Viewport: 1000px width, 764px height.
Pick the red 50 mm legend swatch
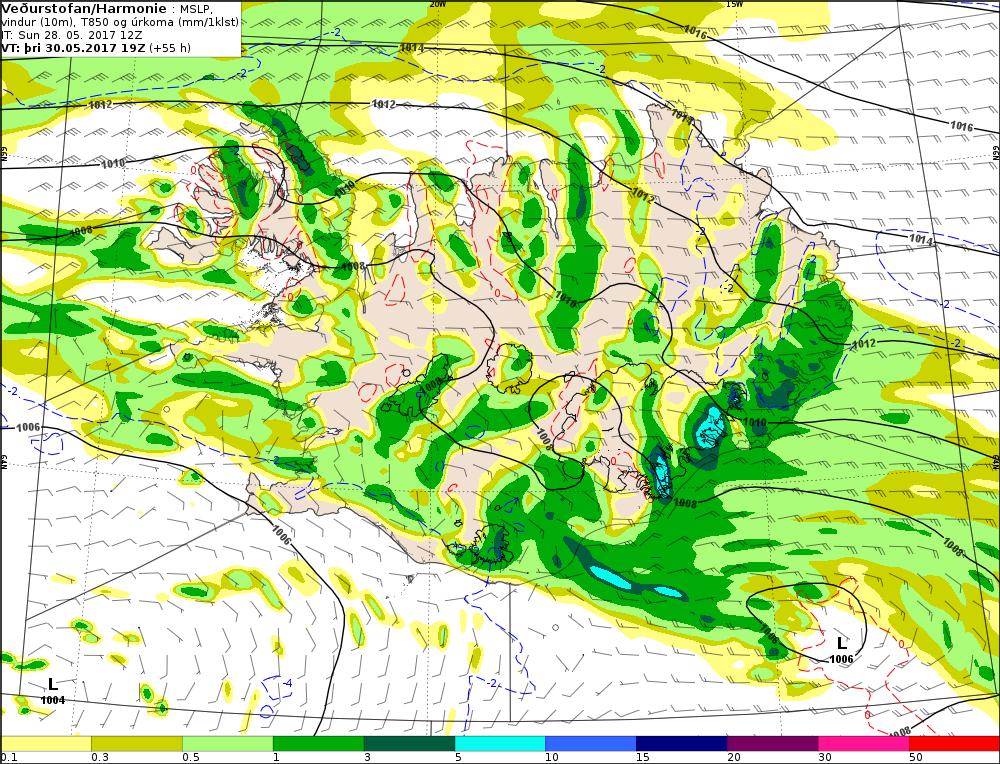pos(954,743)
